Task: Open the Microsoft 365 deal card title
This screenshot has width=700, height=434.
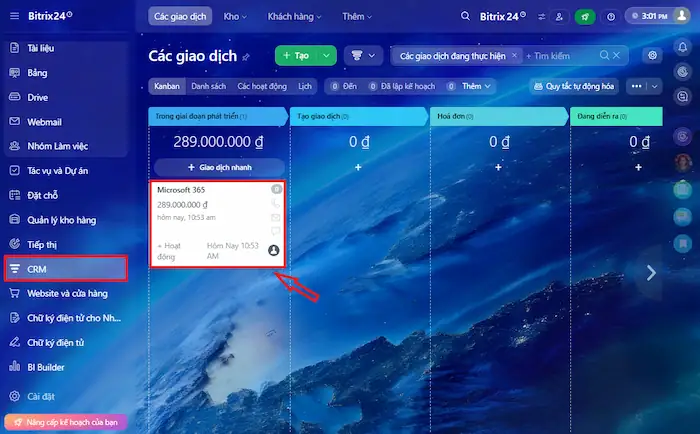Action: [x=181, y=190]
